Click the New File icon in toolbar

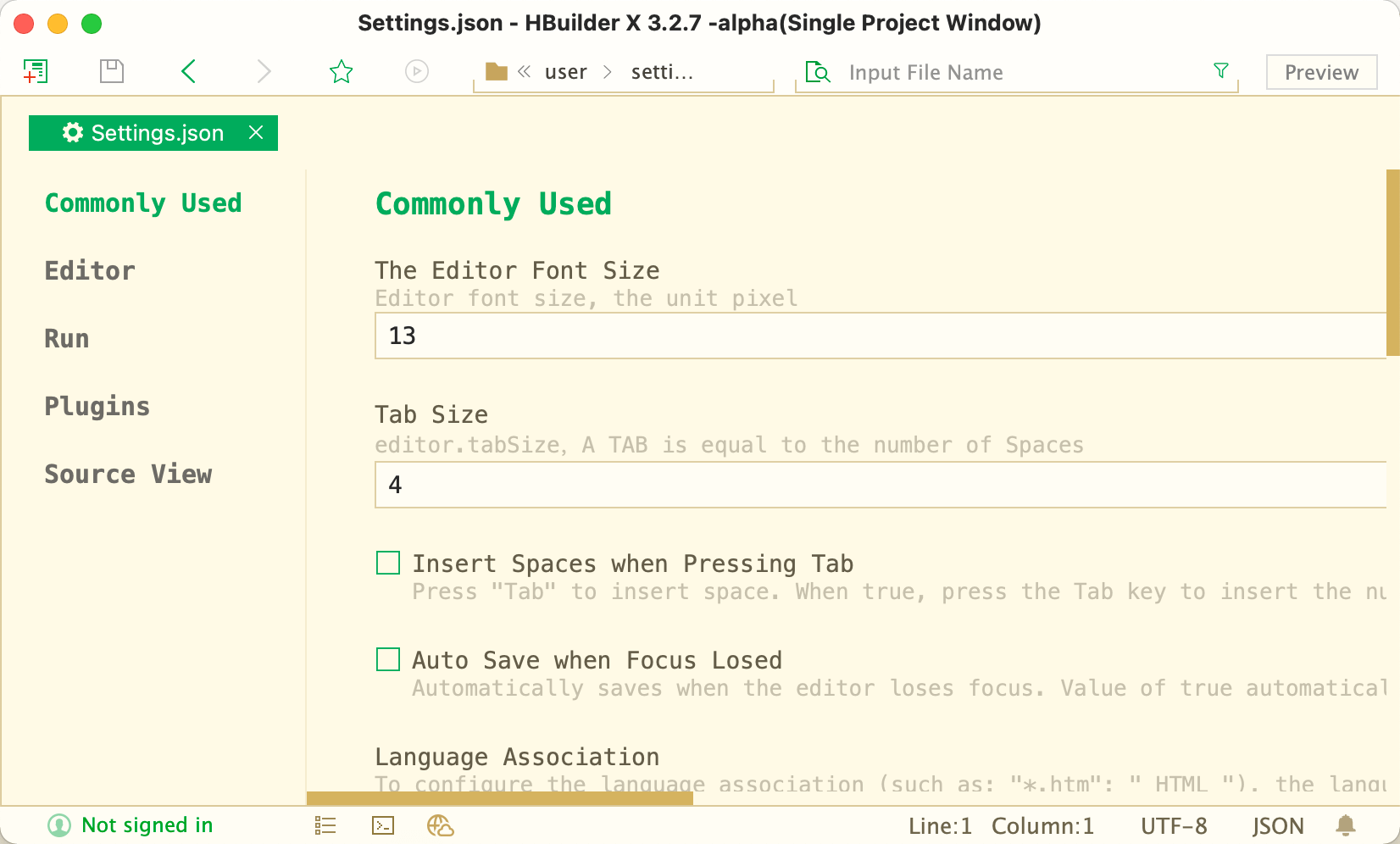click(x=36, y=71)
